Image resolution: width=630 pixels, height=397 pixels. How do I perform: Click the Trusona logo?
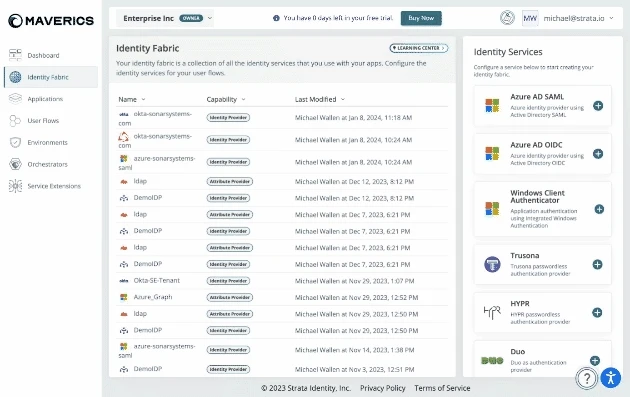point(492,264)
